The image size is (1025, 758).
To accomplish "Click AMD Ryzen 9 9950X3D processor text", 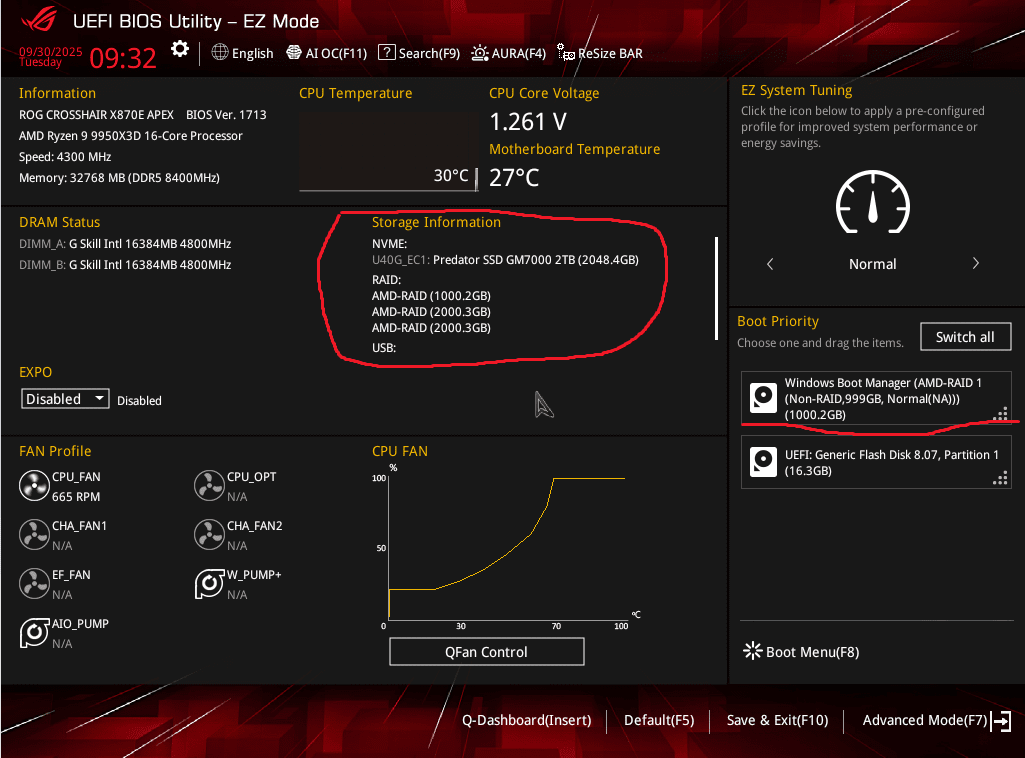I will [131, 136].
